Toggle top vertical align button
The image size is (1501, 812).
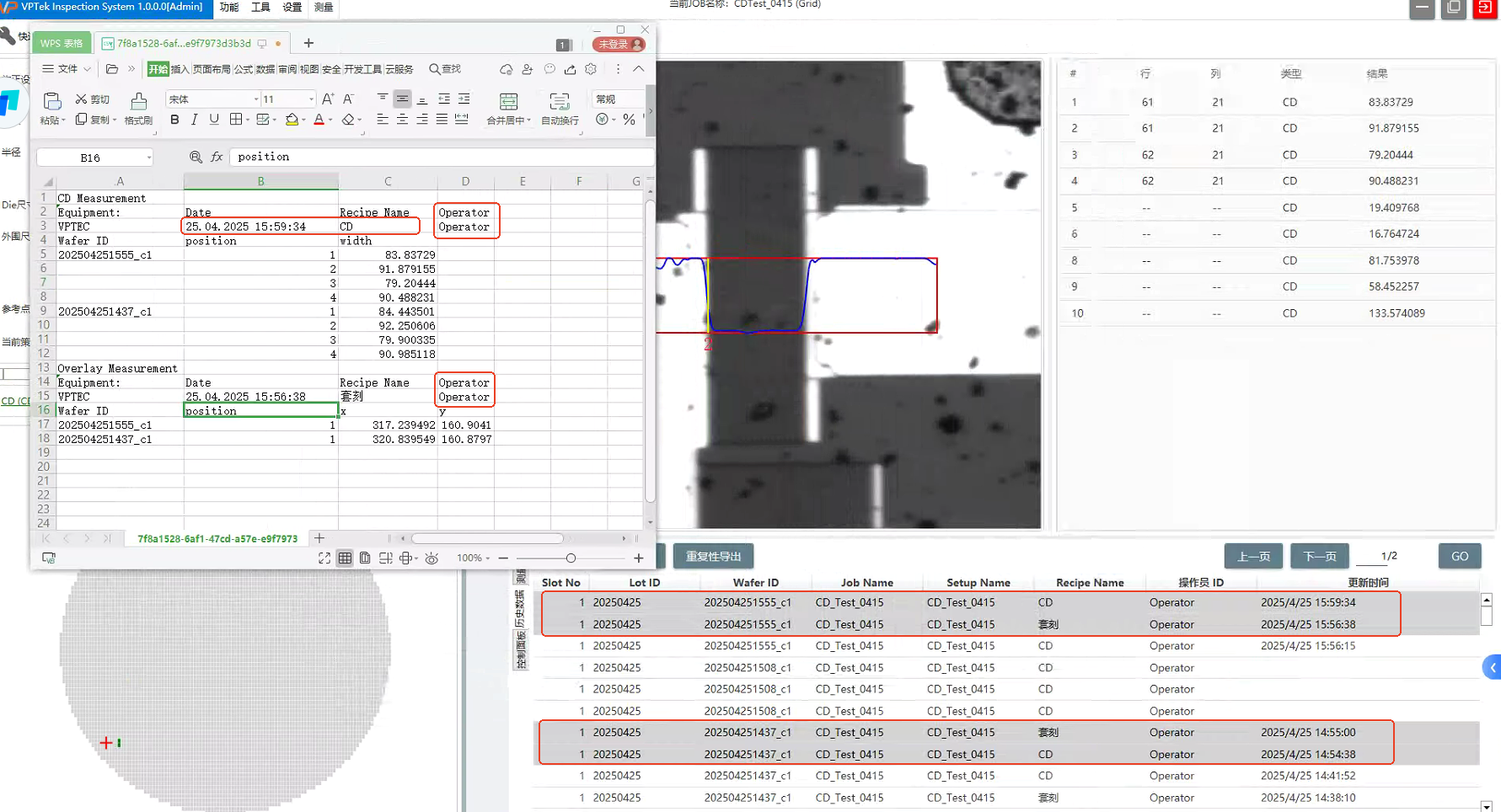383,99
